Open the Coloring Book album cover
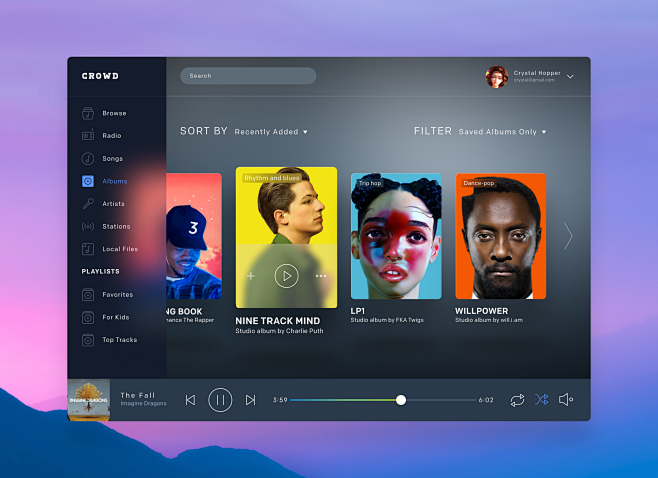Image resolution: width=658 pixels, height=478 pixels. [x=194, y=236]
